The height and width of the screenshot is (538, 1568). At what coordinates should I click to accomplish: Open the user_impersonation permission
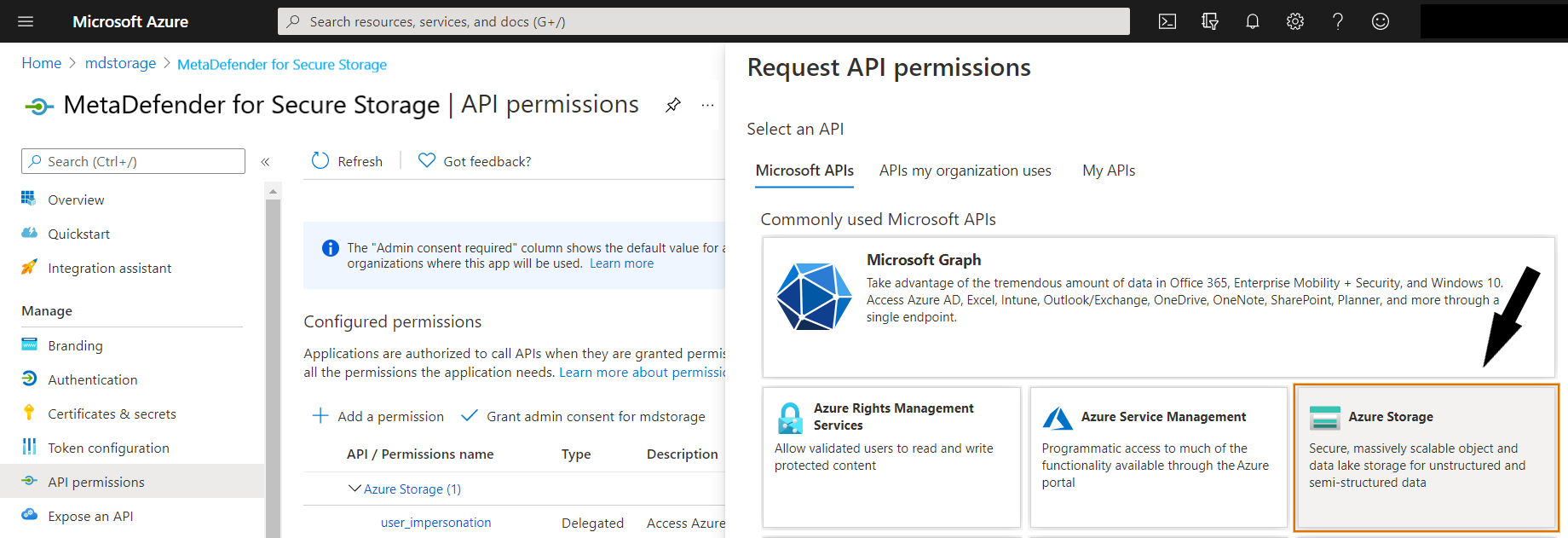pyautogui.click(x=435, y=523)
